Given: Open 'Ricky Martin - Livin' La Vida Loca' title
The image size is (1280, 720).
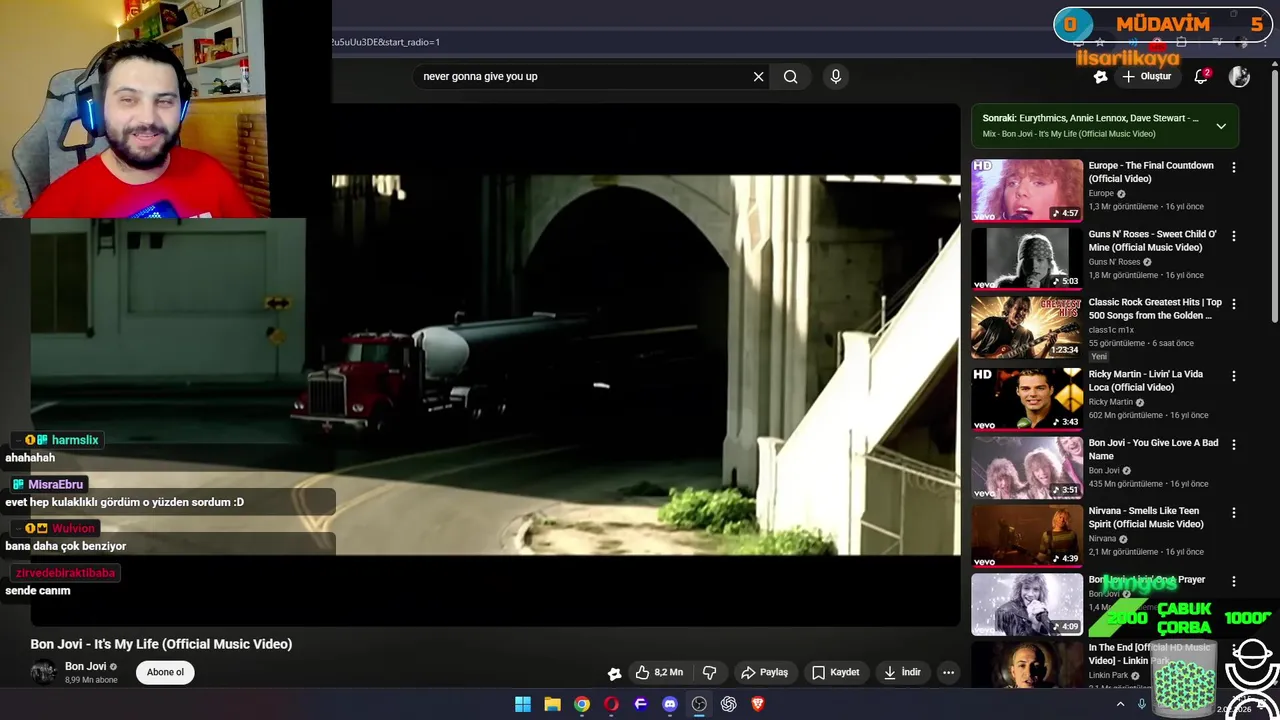Looking at the screenshot, I should click(x=1146, y=380).
